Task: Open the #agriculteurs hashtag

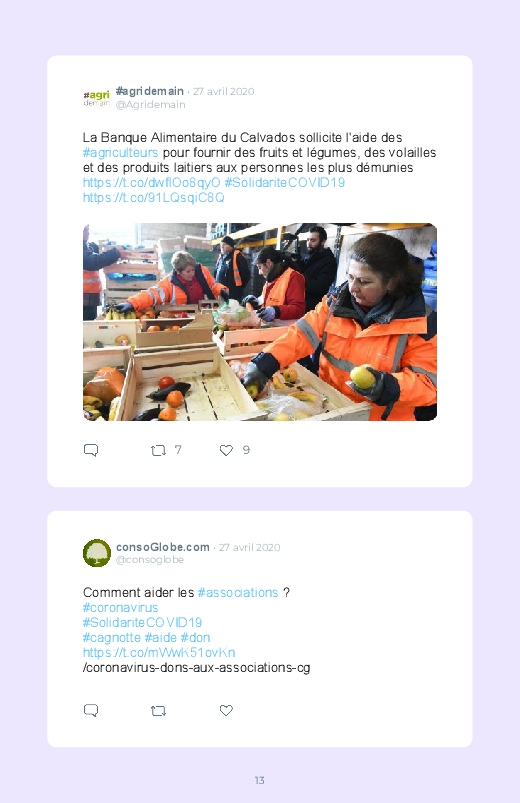Action: [120, 153]
